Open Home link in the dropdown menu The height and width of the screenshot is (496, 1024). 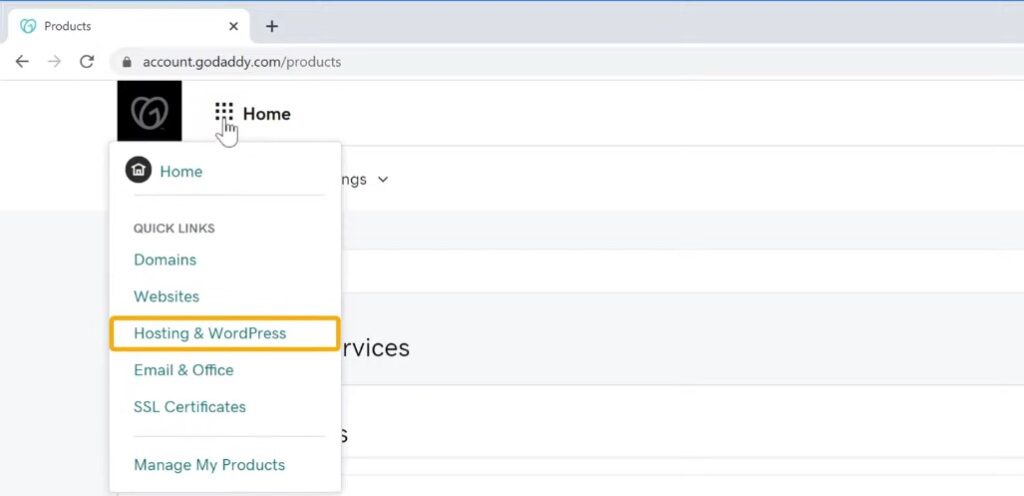pos(181,172)
